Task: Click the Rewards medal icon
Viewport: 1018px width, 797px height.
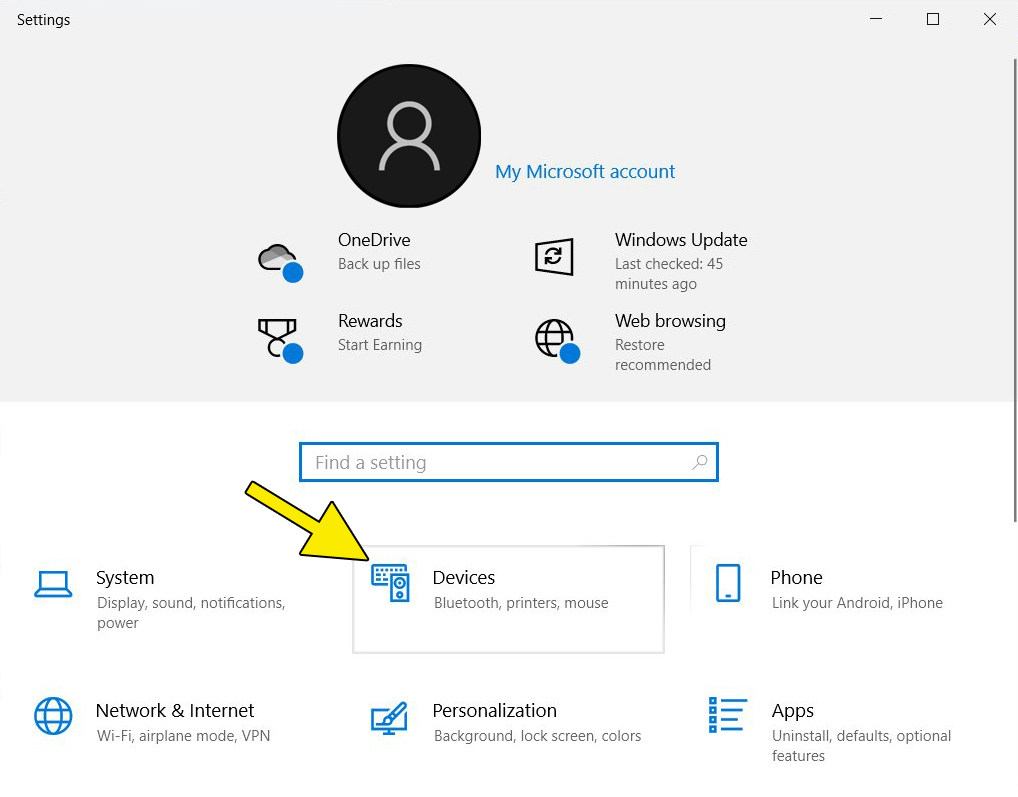Action: coord(280,340)
